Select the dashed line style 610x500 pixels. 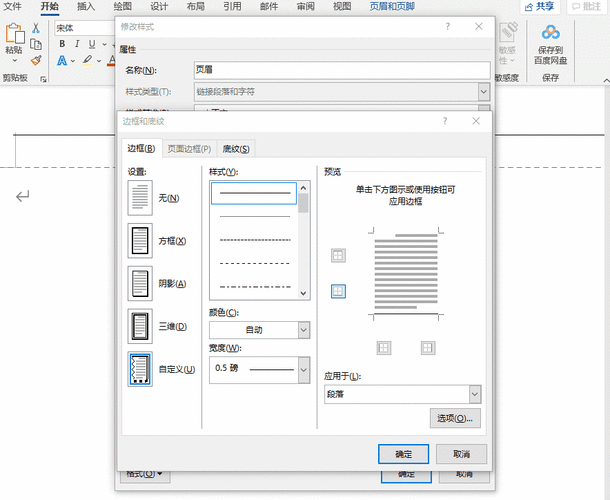255,263
